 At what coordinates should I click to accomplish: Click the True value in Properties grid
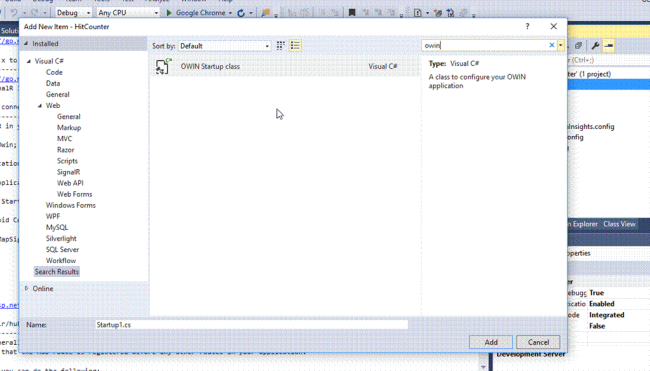pyautogui.click(x=597, y=293)
